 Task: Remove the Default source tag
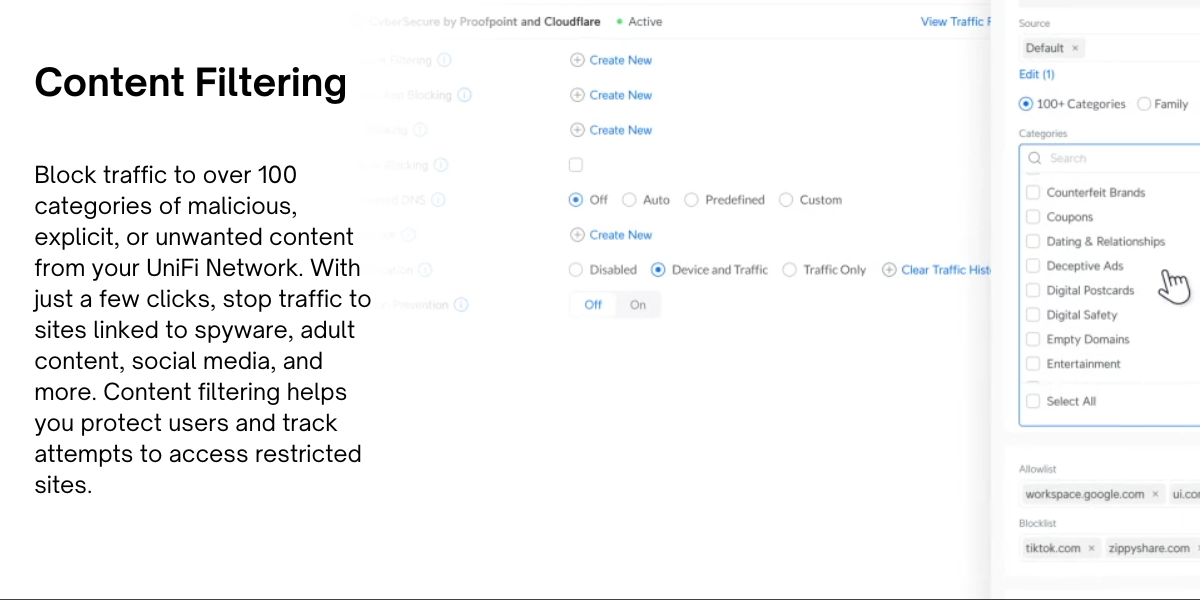[1075, 48]
